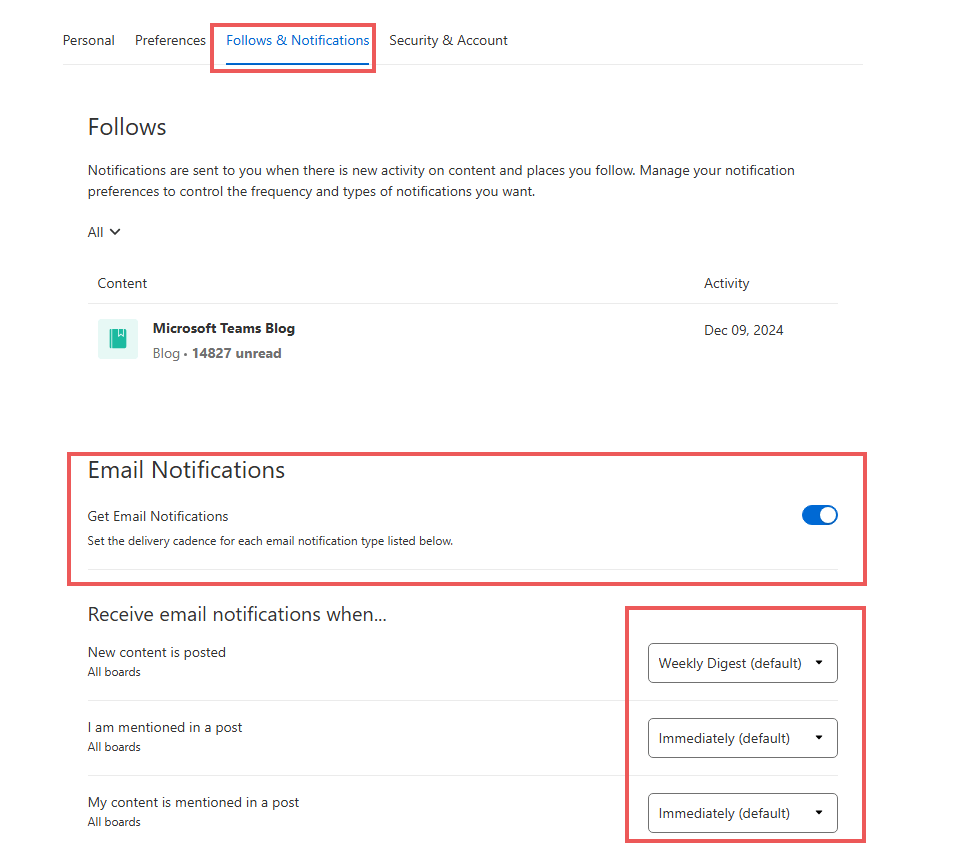The image size is (974, 844).
Task: Toggle the Get Email Notifications switch
Action: tap(819, 515)
